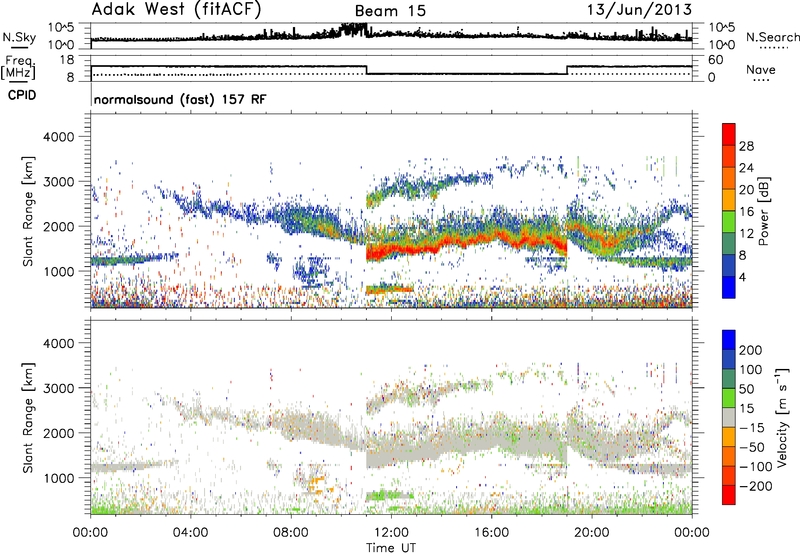The width and height of the screenshot is (800, 554).
Task: Click the 'Power [dB]' colorbar title
Action: (764, 211)
